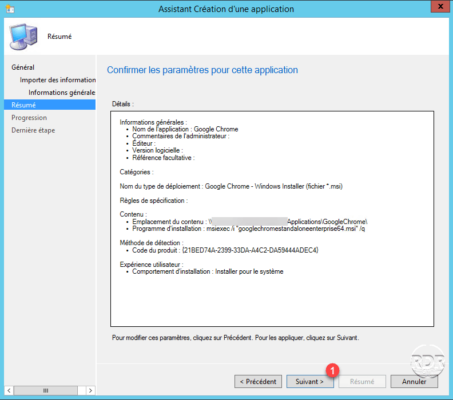The width and height of the screenshot is (453, 400).
Task: Click the sidebar scrollbar right arrow
Action: coord(90,390)
